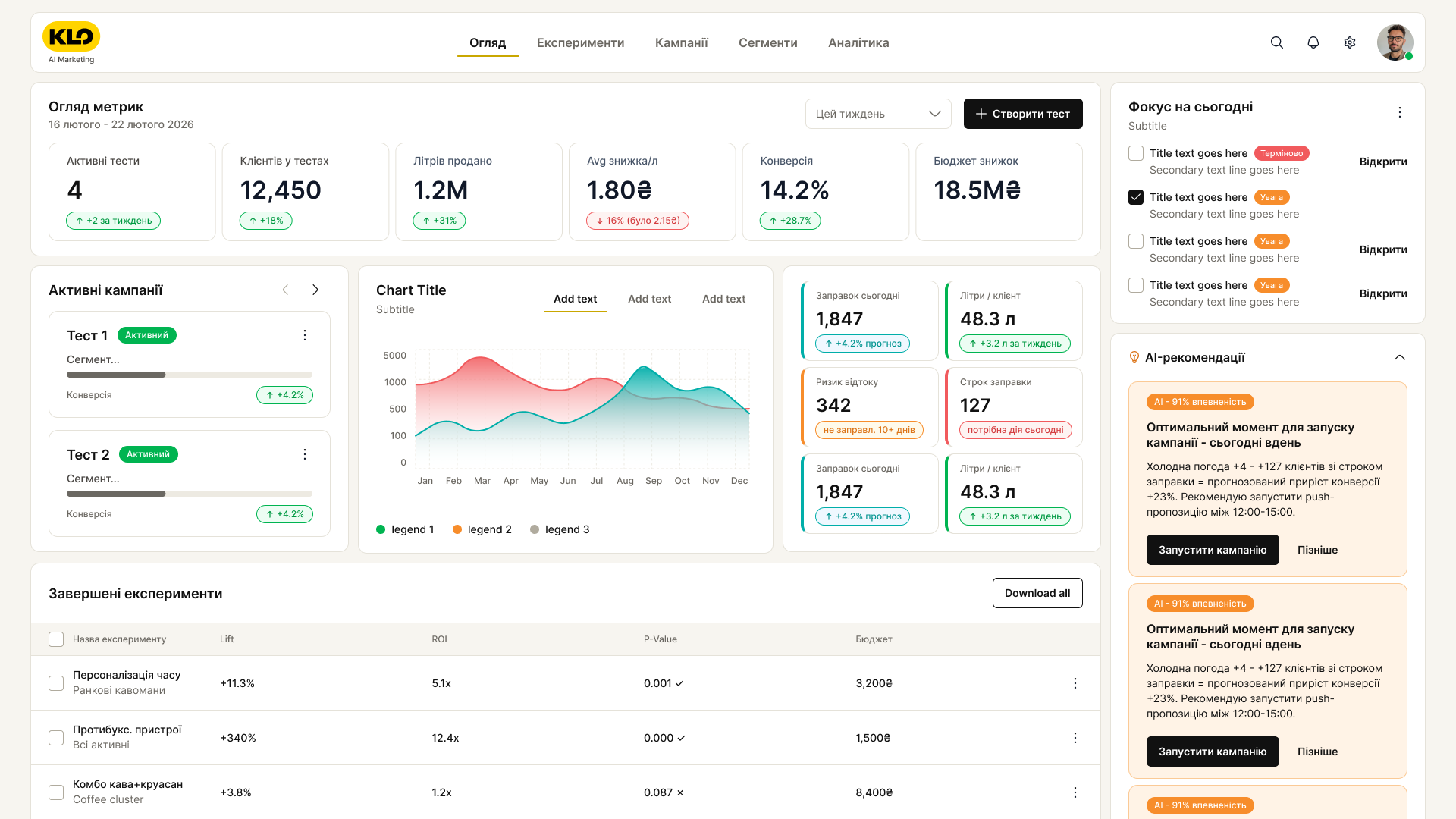Open row menu for Протибукс. пристрої
Screen dimensions: 1456x819
[x=1075, y=738]
